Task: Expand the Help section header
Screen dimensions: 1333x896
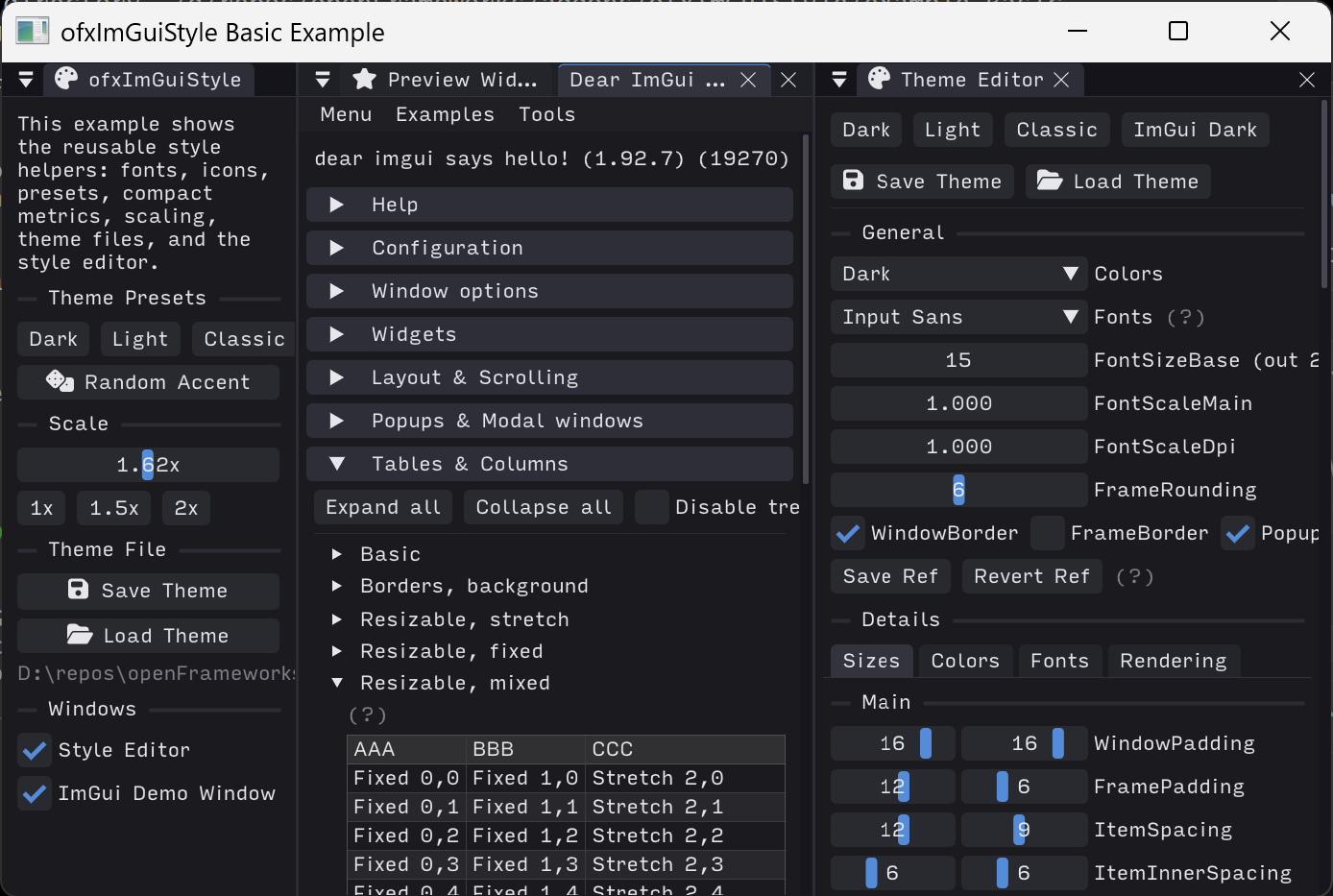Action: (549, 205)
